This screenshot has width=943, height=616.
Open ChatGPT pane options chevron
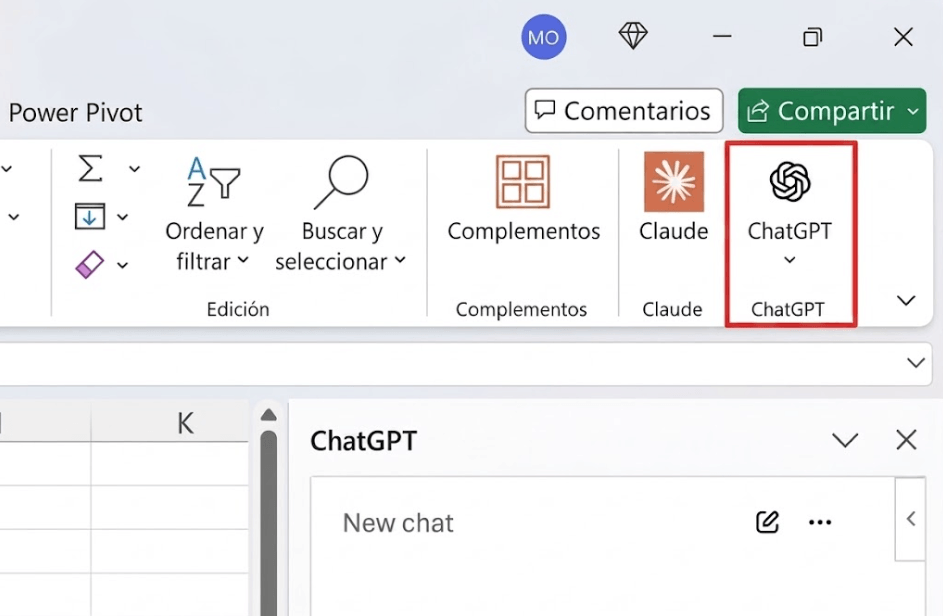click(x=845, y=440)
